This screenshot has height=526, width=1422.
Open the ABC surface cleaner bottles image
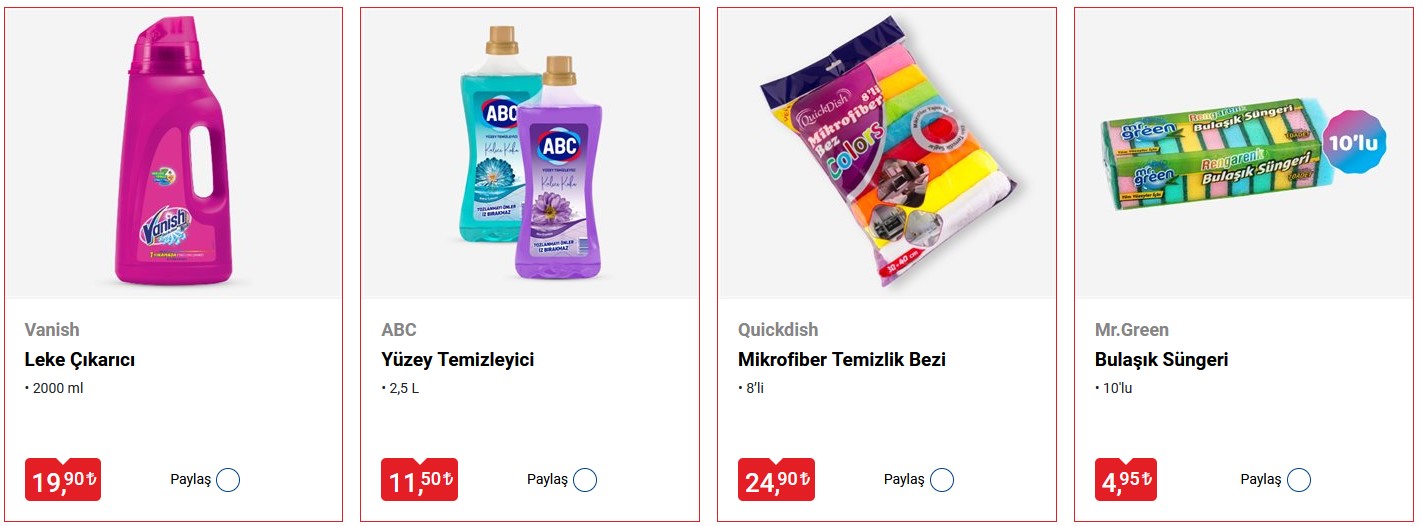click(x=531, y=152)
